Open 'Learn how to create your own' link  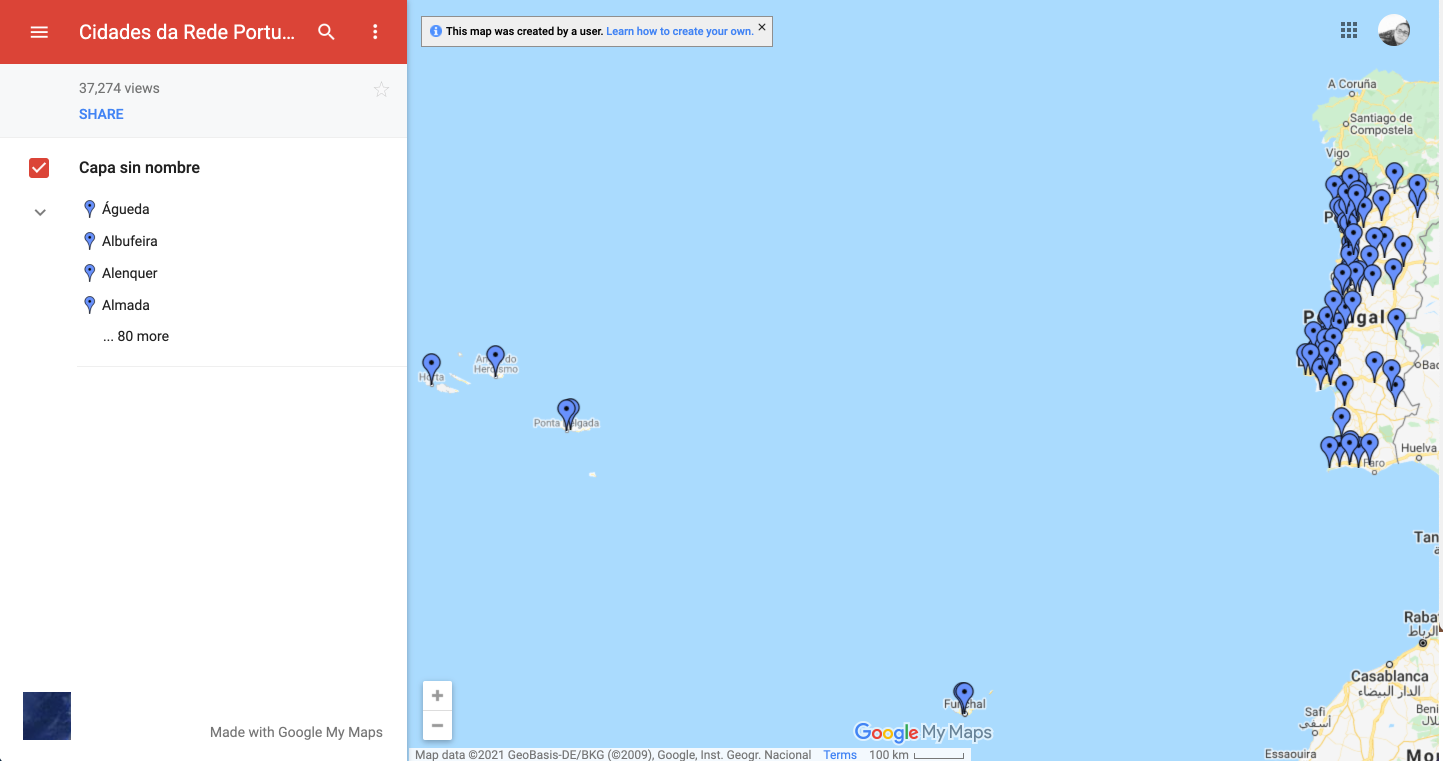pyautogui.click(x=679, y=31)
